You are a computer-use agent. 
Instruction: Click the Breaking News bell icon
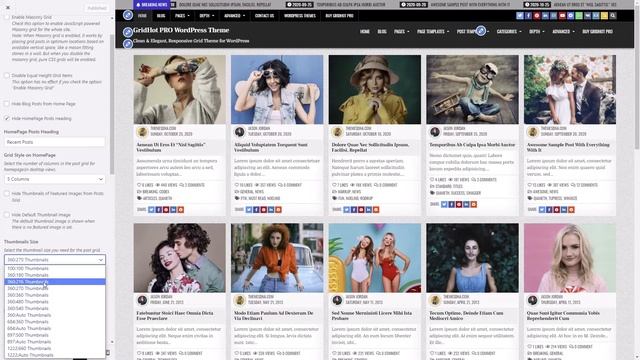[x=138, y=4]
